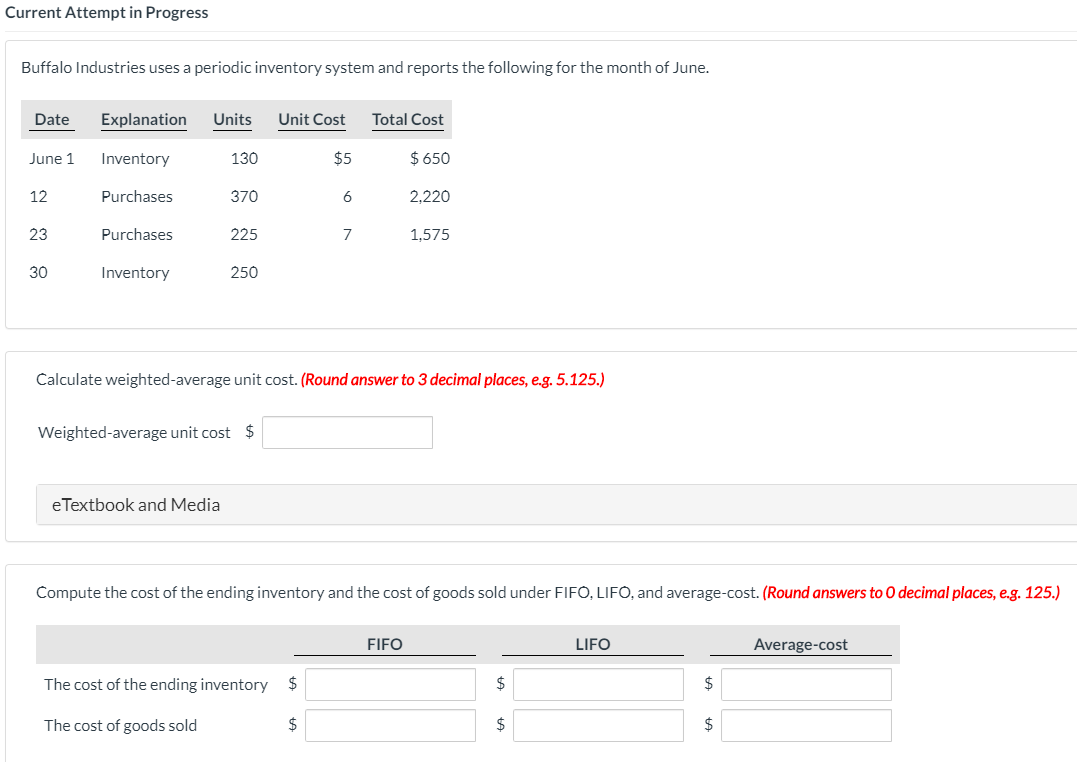The width and height of the screenshot is (1077, 762).
Task: Click the Date column header
Action: coord(51,119)
